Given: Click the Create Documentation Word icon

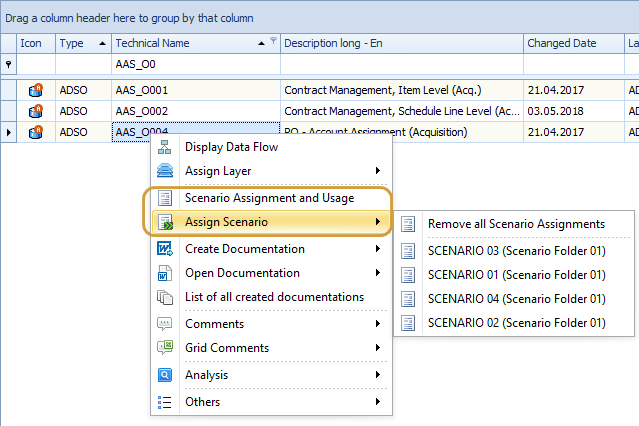Looking at the screenshot, I should point(166,249).
